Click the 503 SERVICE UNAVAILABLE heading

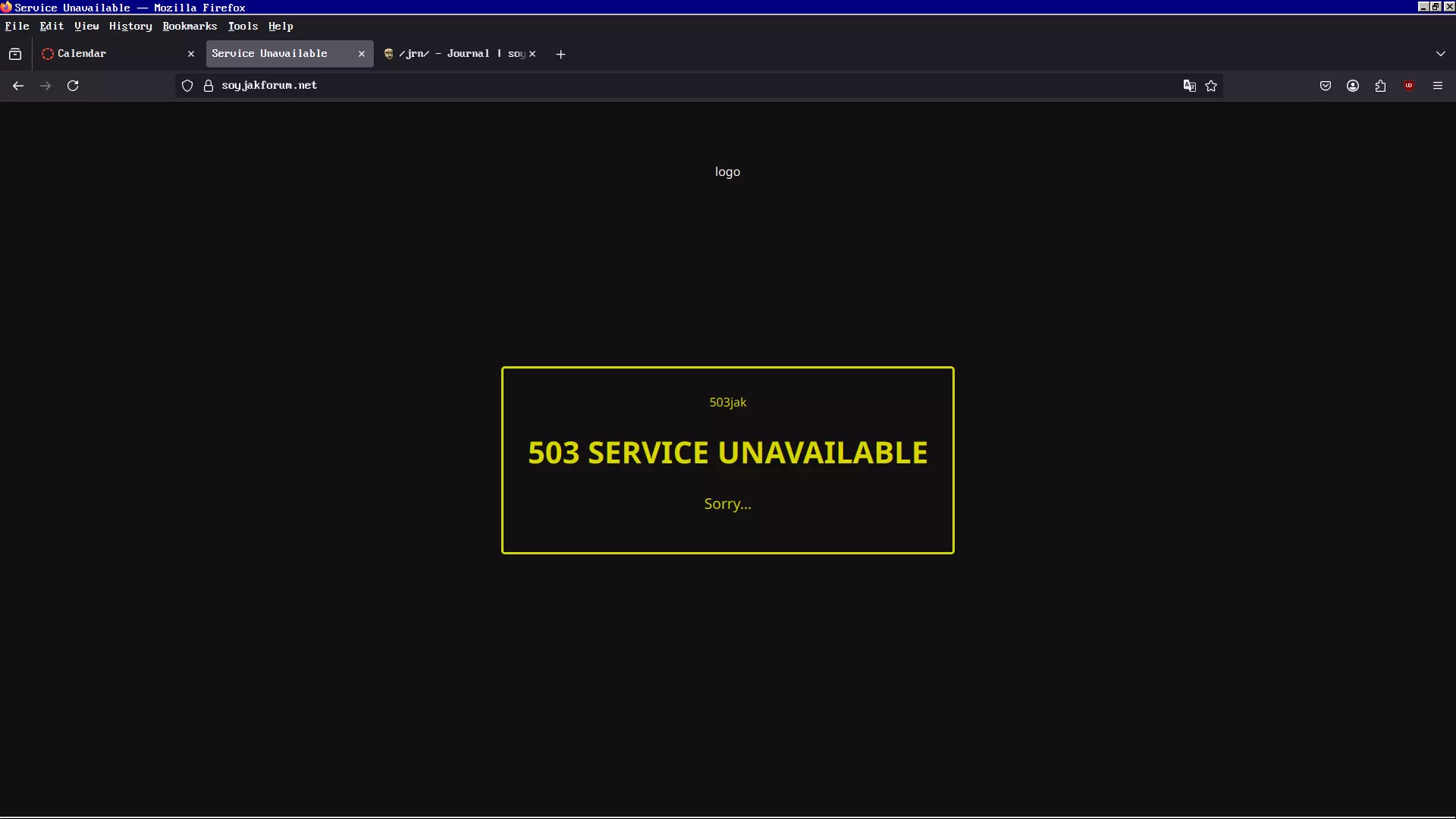coord(727,453)
